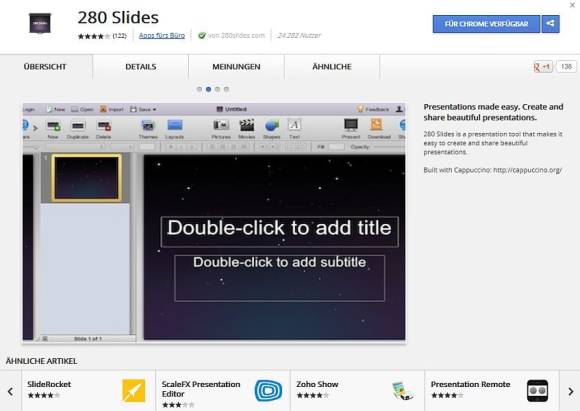Image resolution: width=580 pixels, height=411 pixels.
Task: Click the 24.282 Nutzer text
Action: tap(299, 36)
